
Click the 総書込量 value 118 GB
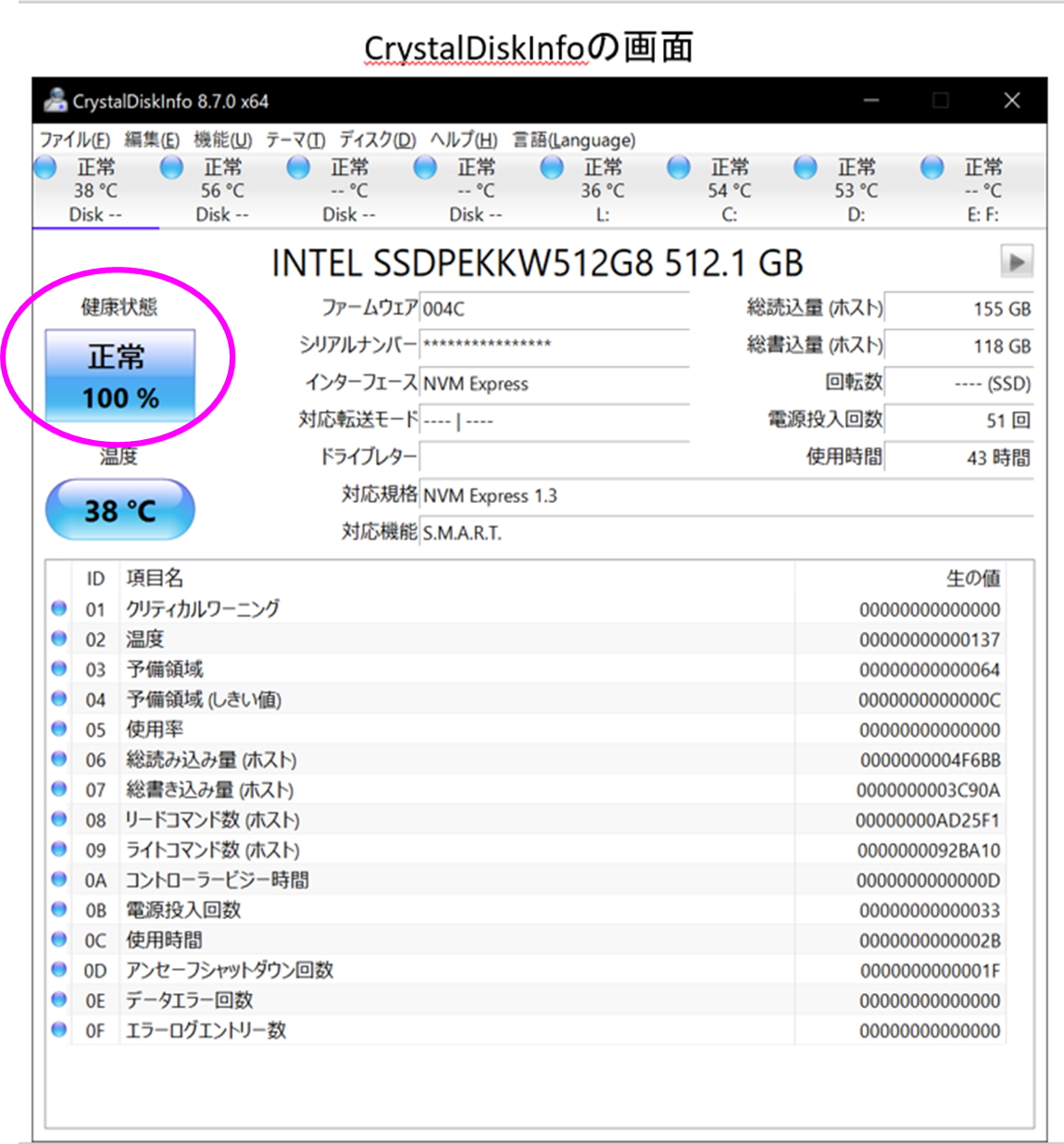pos(959,346)
